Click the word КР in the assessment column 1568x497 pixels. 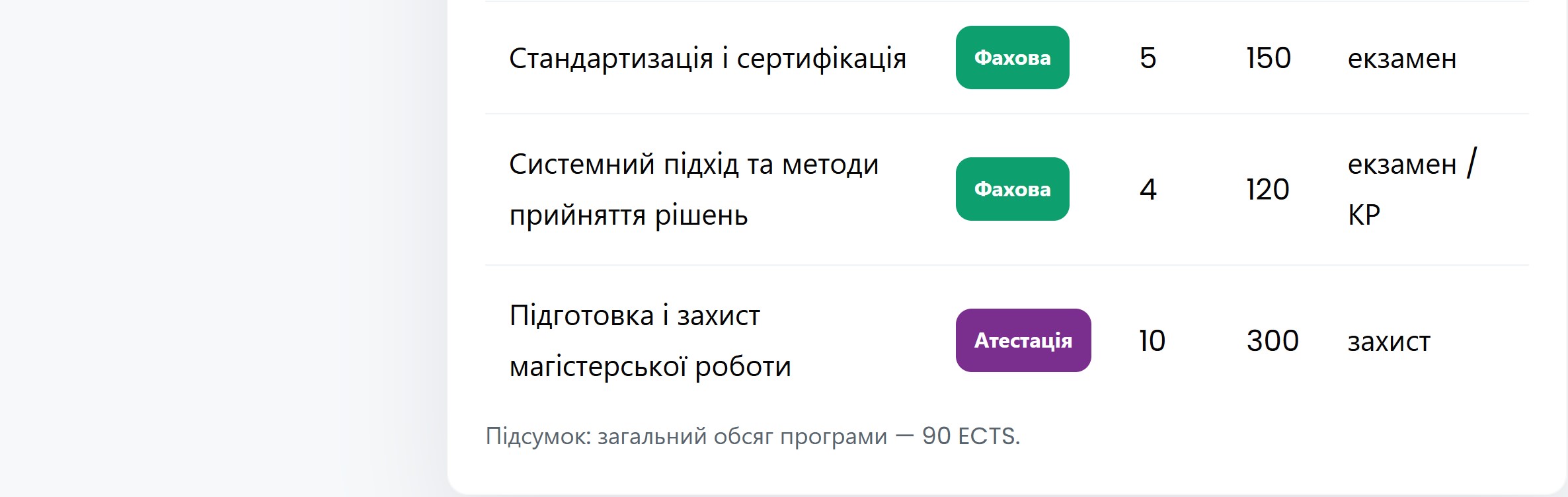pos(1364,215)
